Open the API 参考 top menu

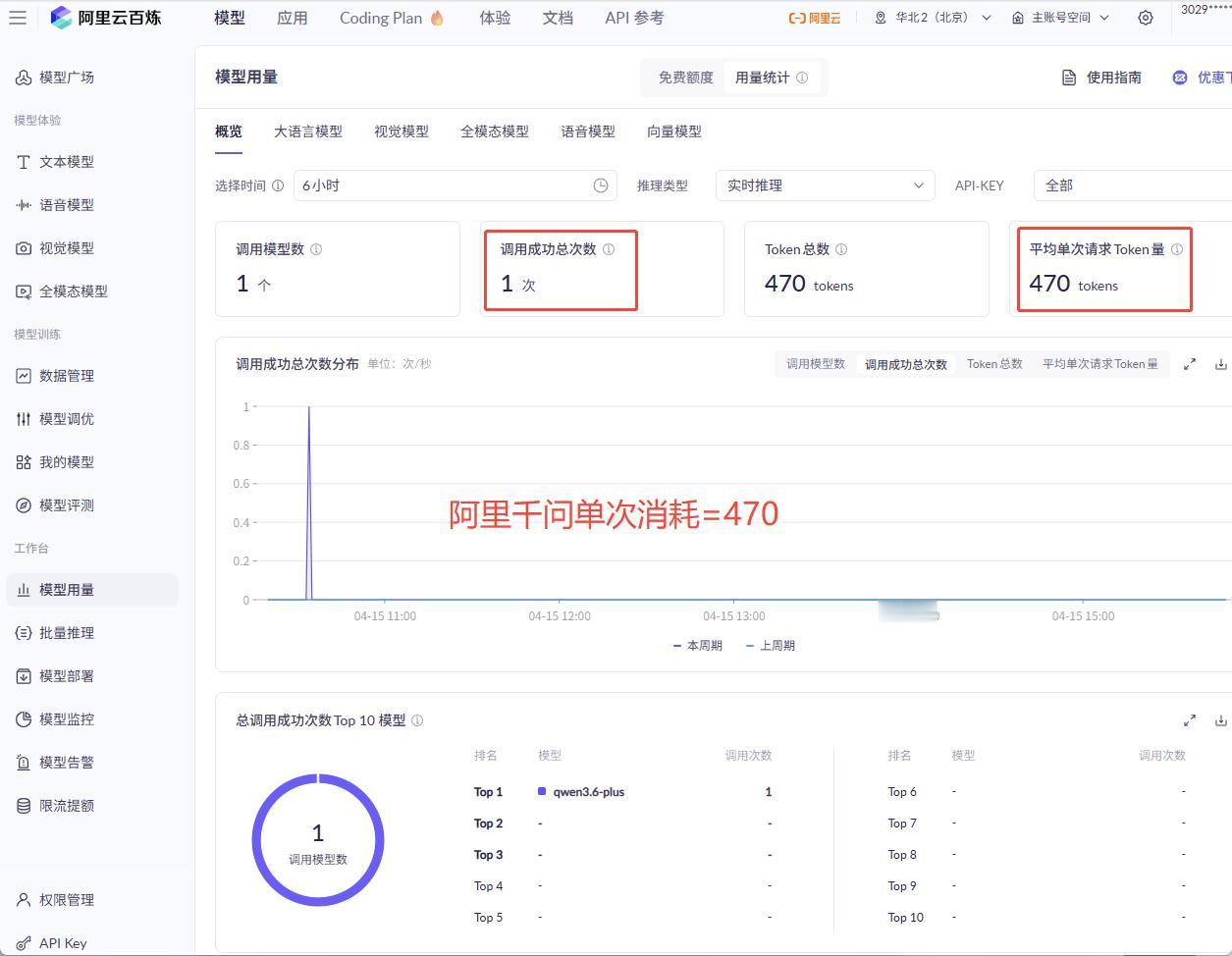634,18
